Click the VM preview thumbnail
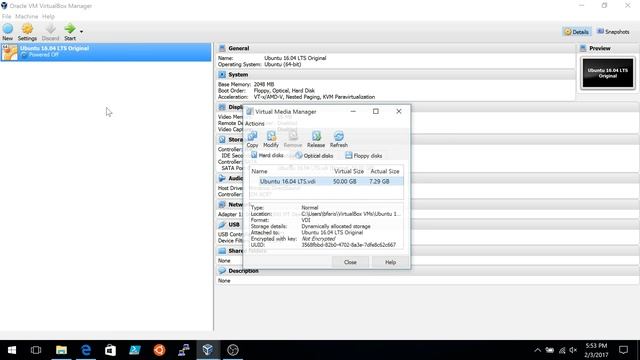Screen dimensions: 640x360 coord(608,73)
